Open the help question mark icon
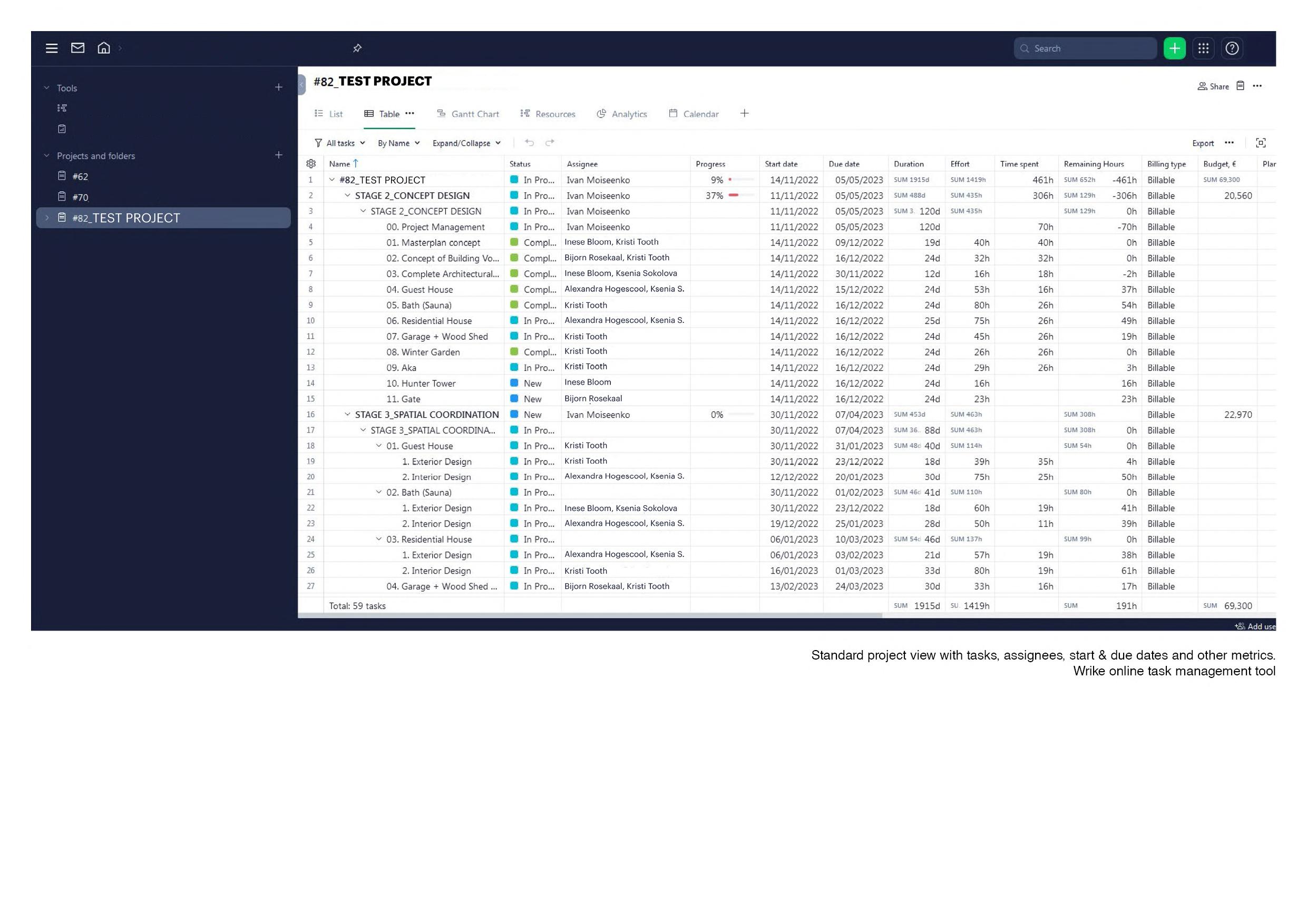Viewport: 1307px width, 924px height. coord(1232,48)
